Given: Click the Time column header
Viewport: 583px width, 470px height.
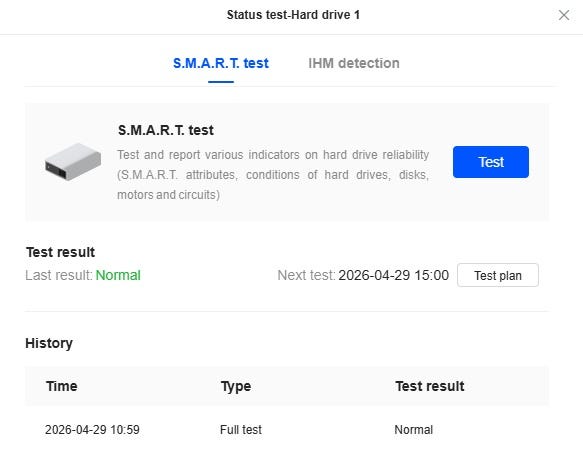Looking at the screenshot, I should (x=62, y=386).
